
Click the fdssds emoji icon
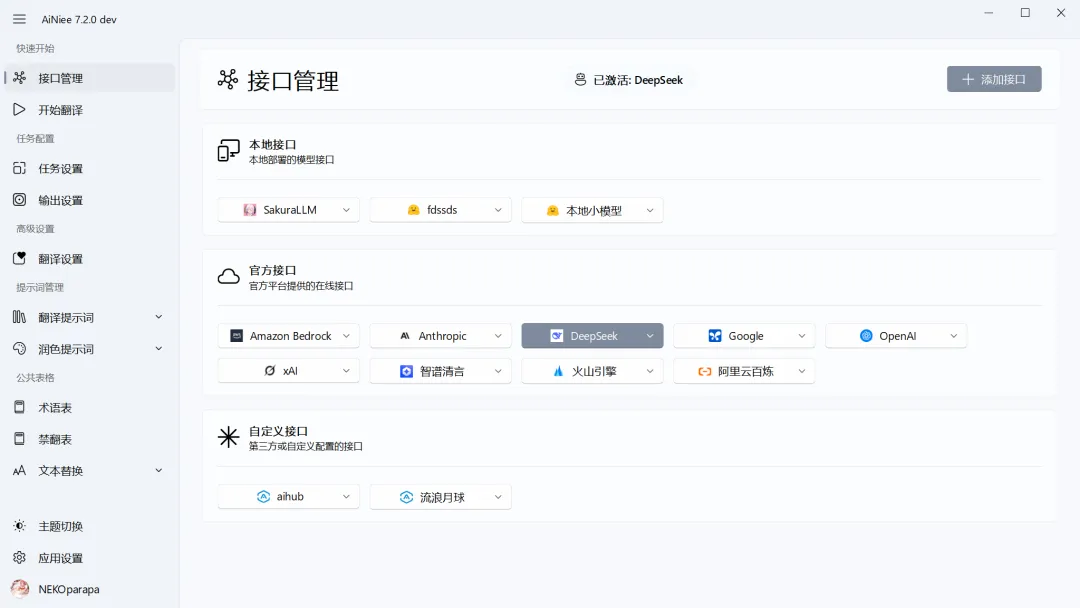tap(413, 210)
